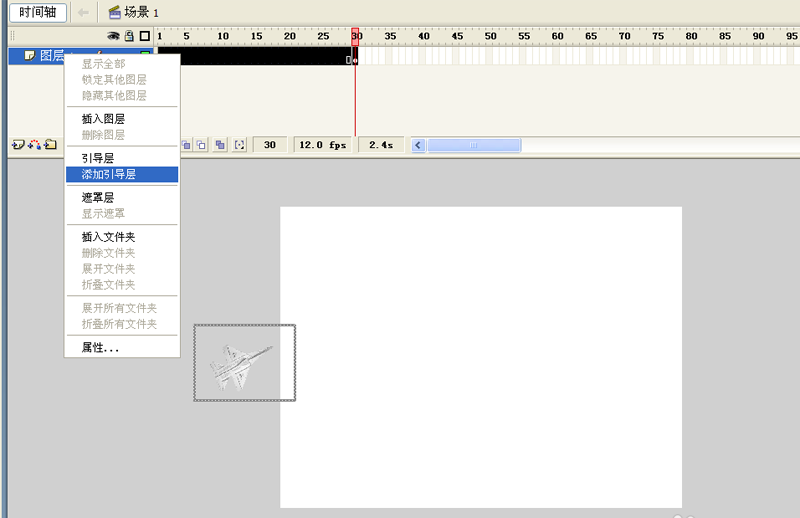This screenshot has width=800, height=518.
Task: Choose 插入图层 from the context menu
Action: (122, 119)
